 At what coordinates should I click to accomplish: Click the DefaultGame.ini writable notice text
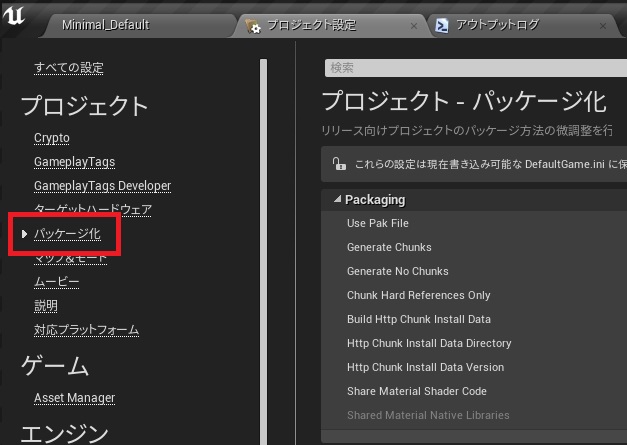click(491, 164)
